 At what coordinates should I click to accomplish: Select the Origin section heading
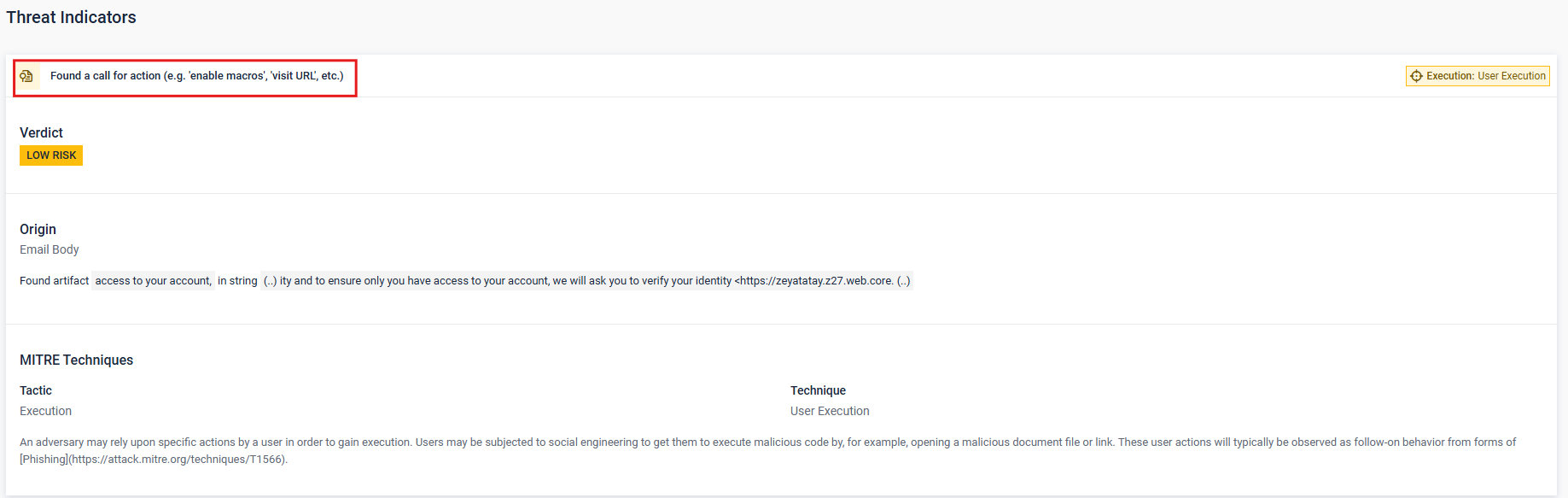[x=38, y=229]
